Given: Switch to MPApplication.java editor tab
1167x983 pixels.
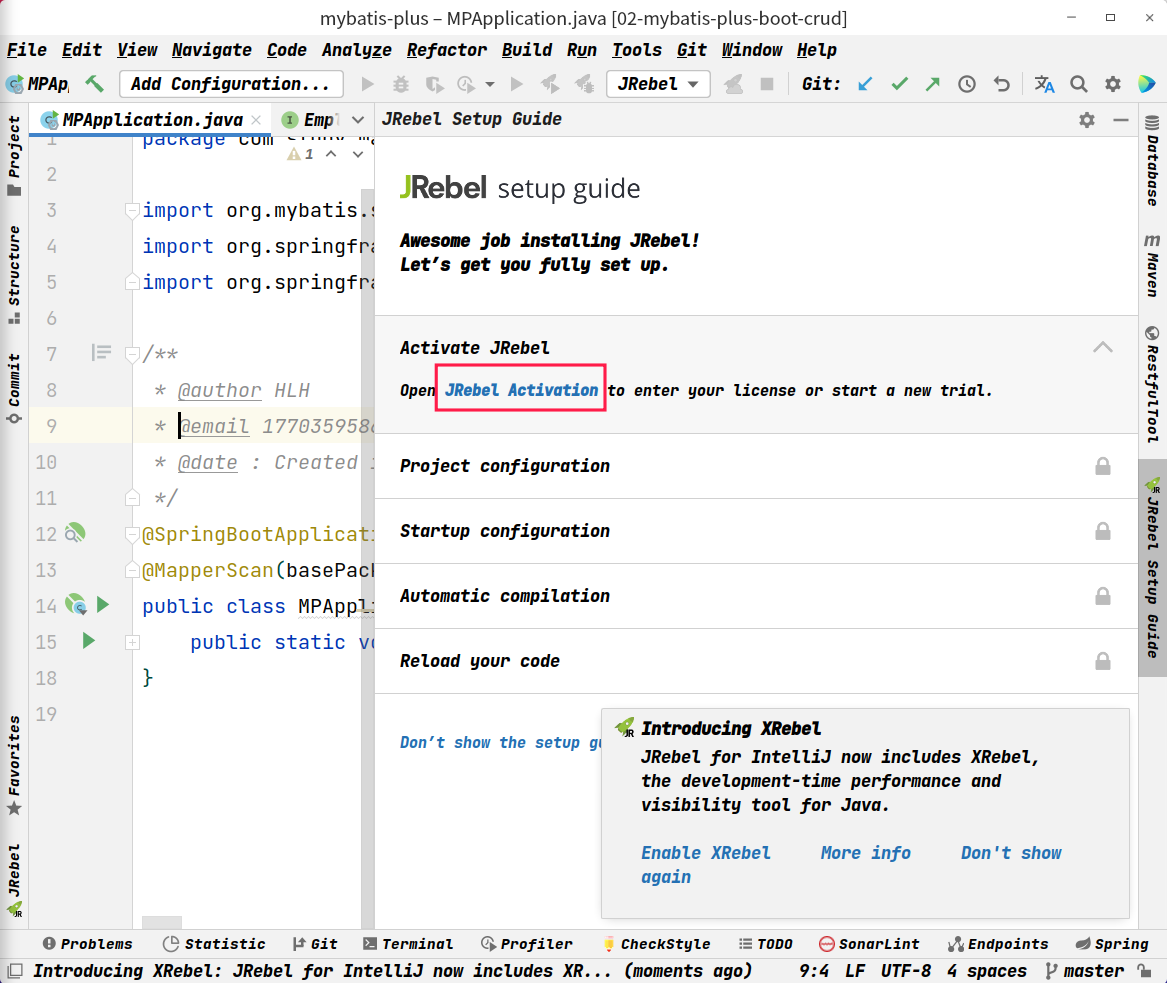Looking at the screenshot, I should (x=152, y=120).
